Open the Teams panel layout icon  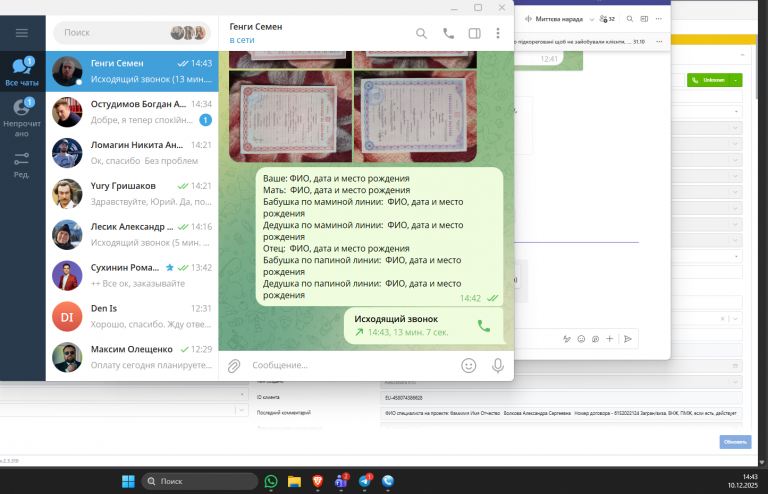644,19
